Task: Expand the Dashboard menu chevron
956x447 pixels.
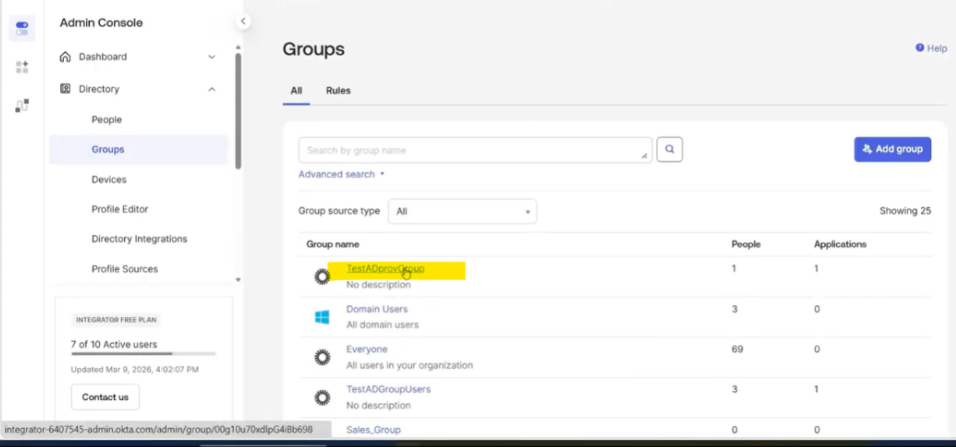Action: pyautogui.click(x=212, y=57)
